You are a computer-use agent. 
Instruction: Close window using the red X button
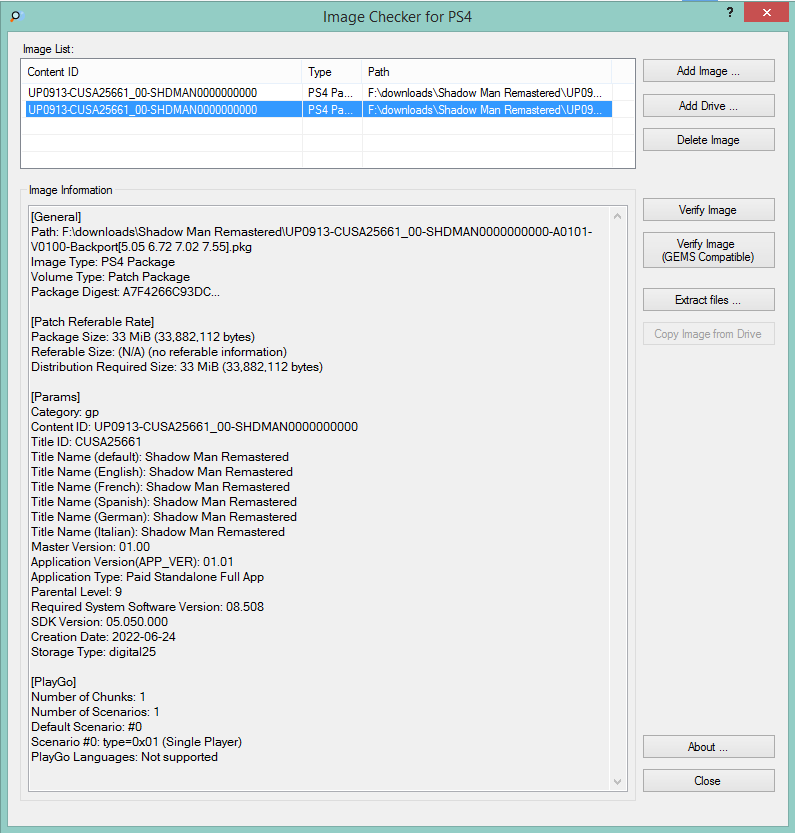(x=766, y=12)
